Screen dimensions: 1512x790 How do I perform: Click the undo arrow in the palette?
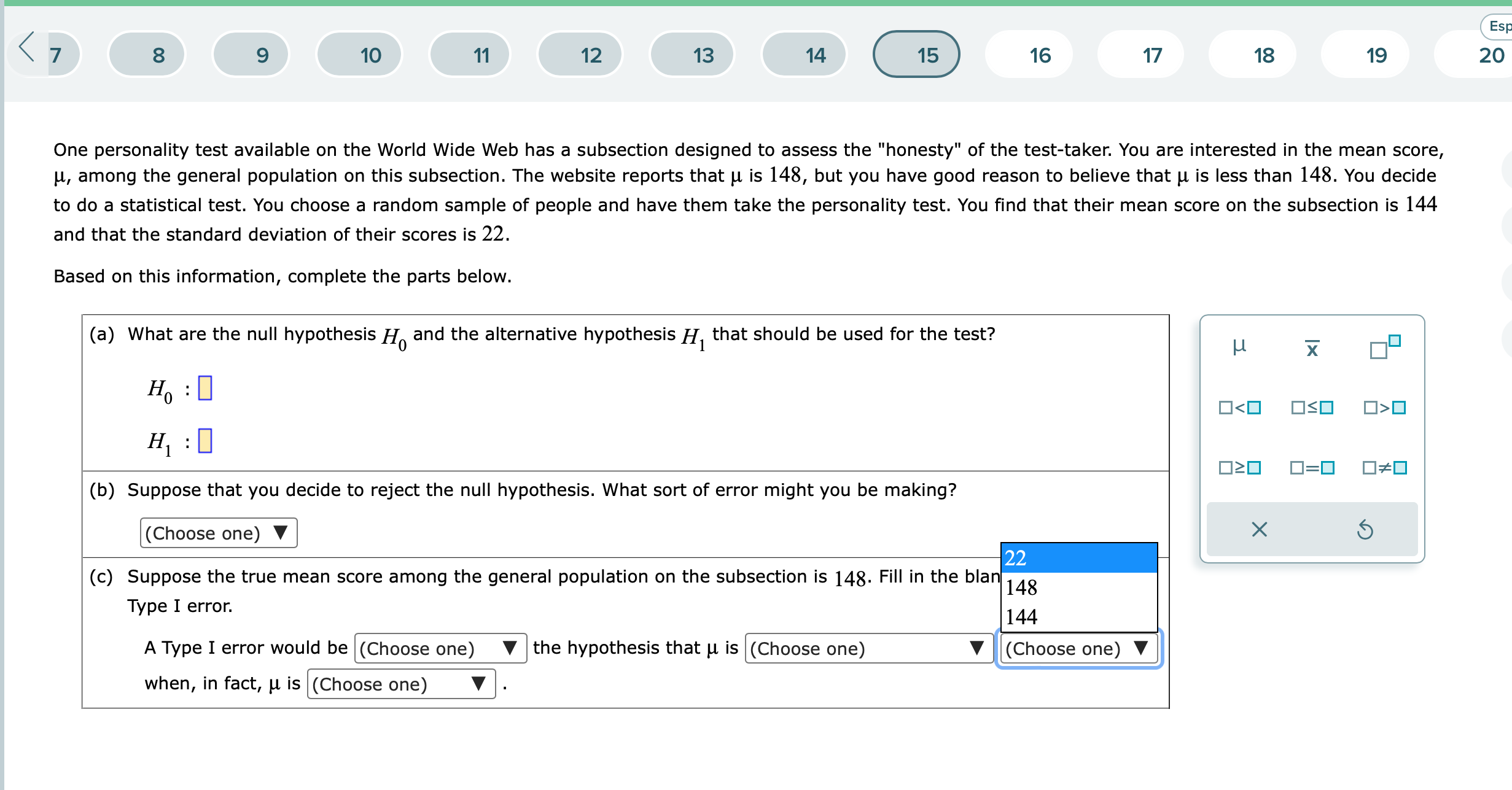(1365, 529)
